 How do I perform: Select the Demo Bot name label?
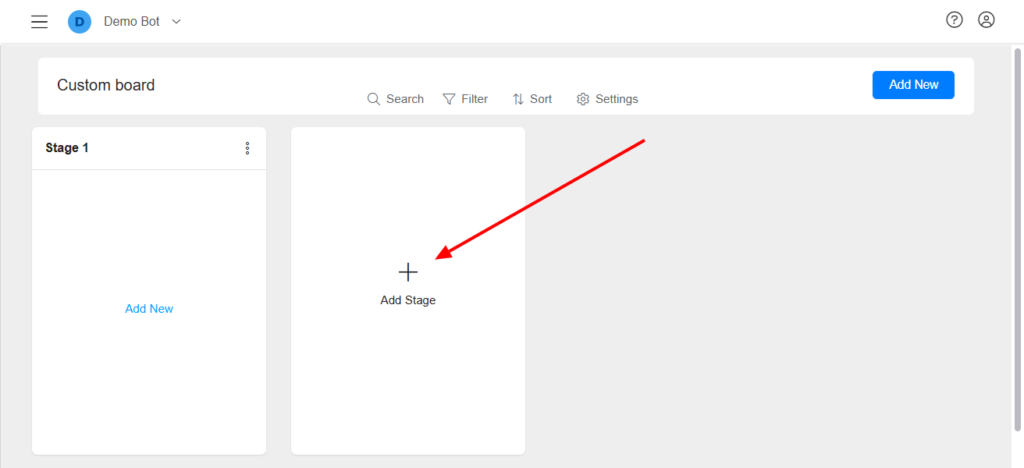(131, 21)
